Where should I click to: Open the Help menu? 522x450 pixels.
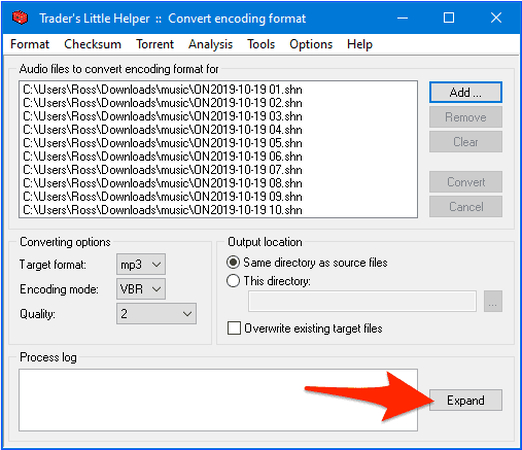point(360,44)
